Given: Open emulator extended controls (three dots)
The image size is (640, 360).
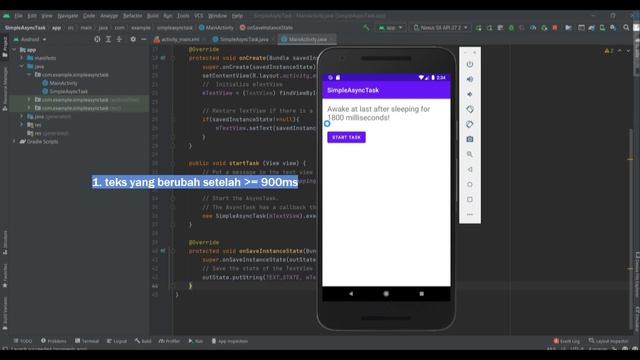Looking at the screenshot, I should click(x=470, y=214).
